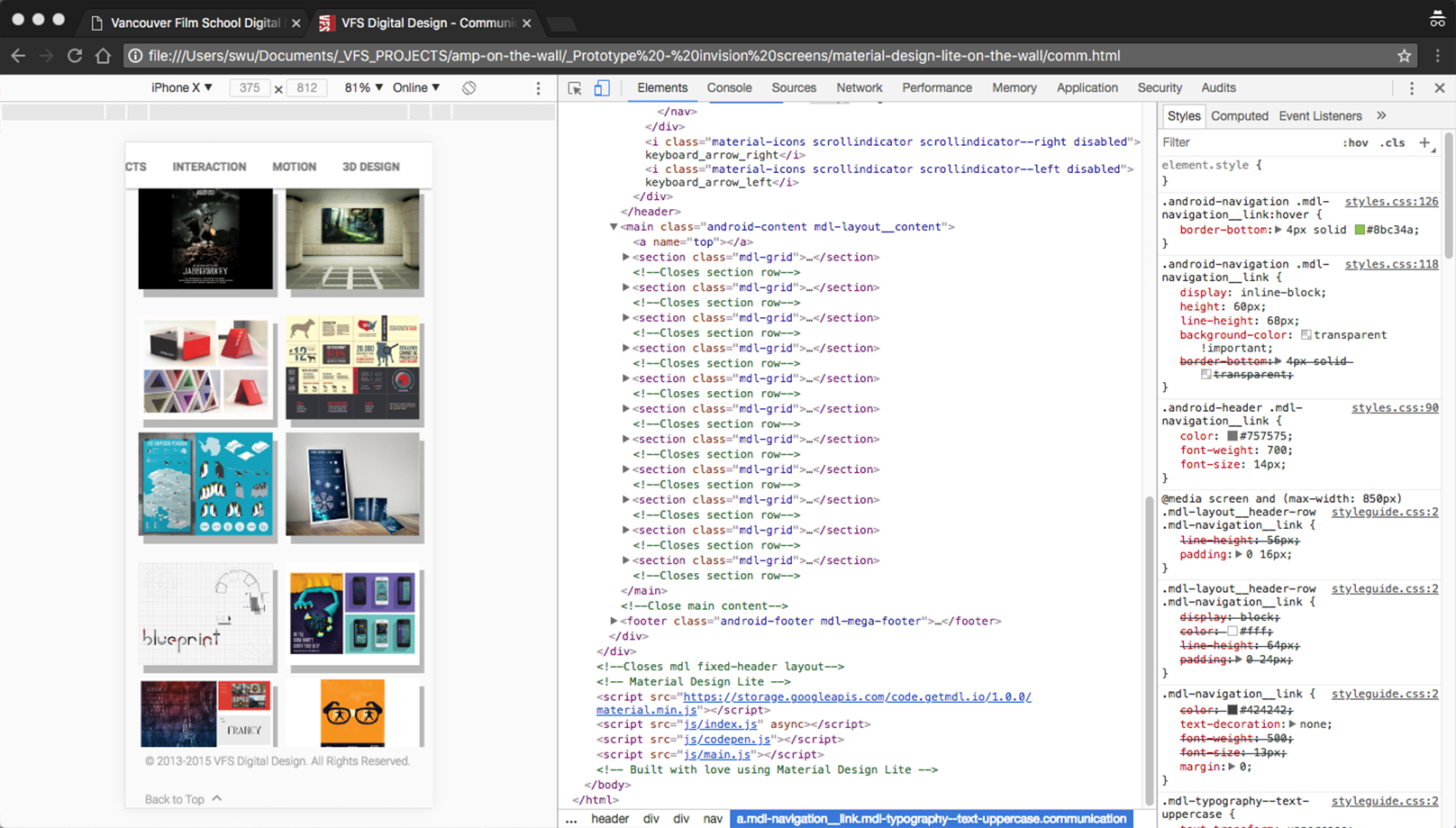Activate the inspect element picker icon
This screenshot has height=828, width=1456.
point(575,88)
